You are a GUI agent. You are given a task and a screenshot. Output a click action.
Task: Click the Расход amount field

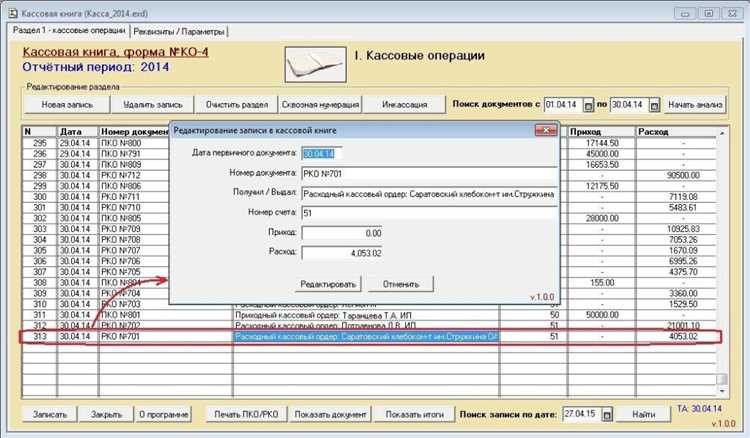click(x=342, y=253)
